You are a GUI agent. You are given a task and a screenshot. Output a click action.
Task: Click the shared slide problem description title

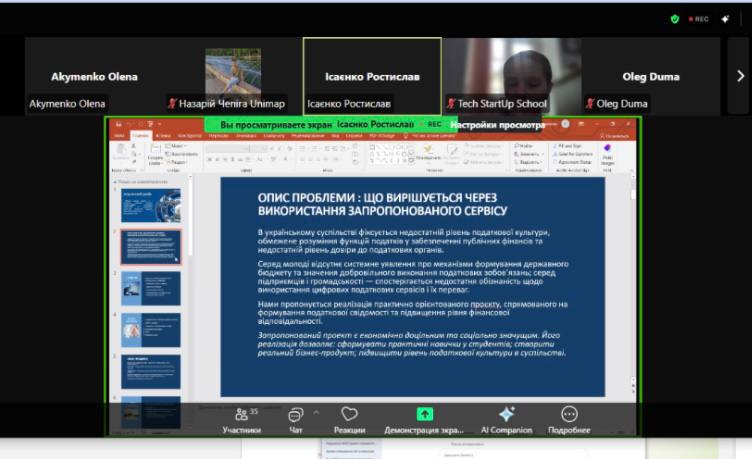tap(382, 203)
